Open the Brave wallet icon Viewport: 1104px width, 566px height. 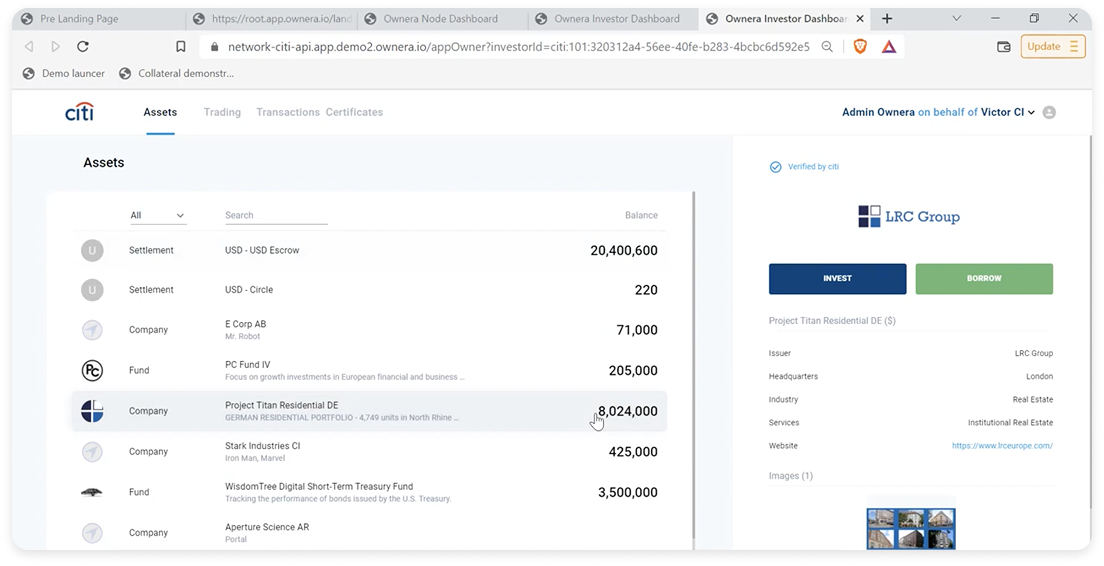point(1004,46)
